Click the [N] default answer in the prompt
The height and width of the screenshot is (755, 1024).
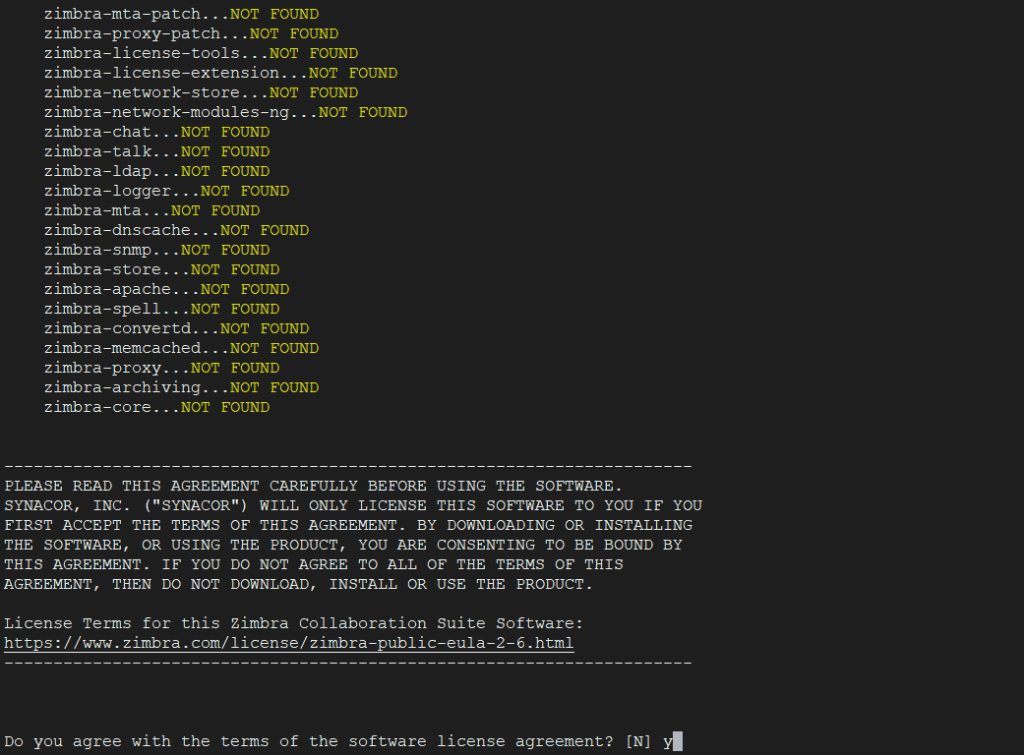point(638,741)
